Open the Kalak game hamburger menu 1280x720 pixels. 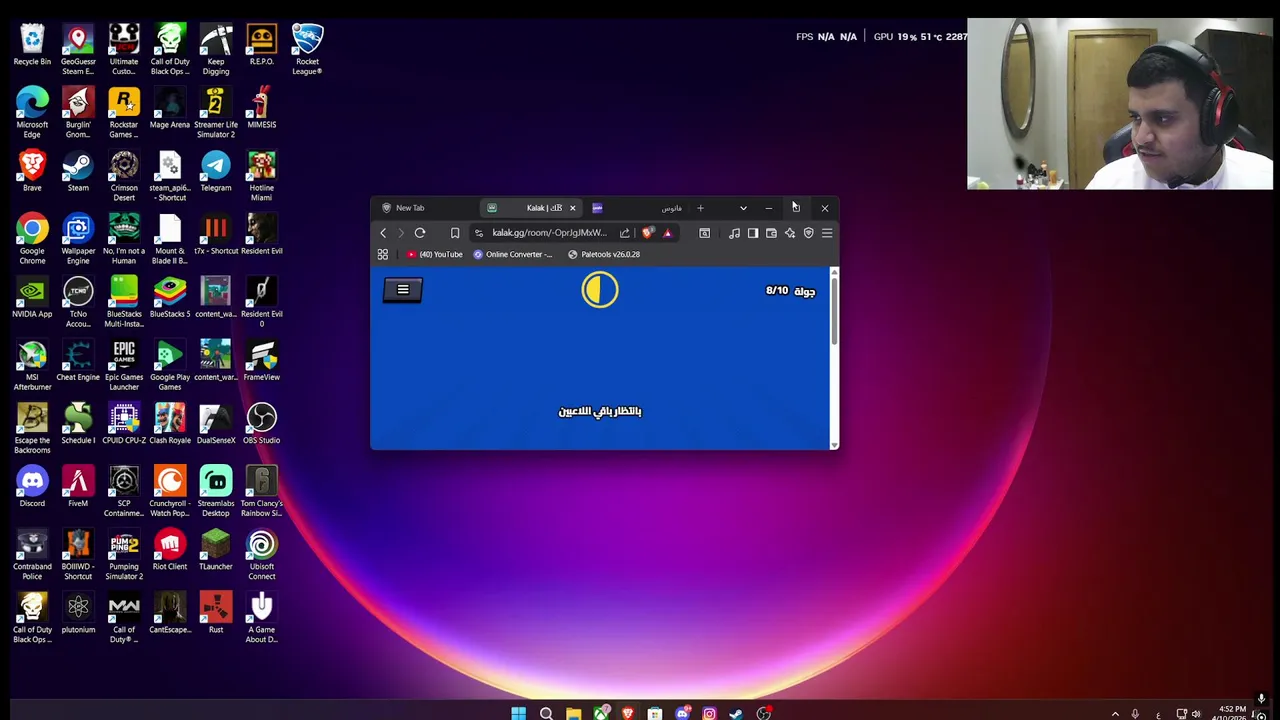point(403,290)
